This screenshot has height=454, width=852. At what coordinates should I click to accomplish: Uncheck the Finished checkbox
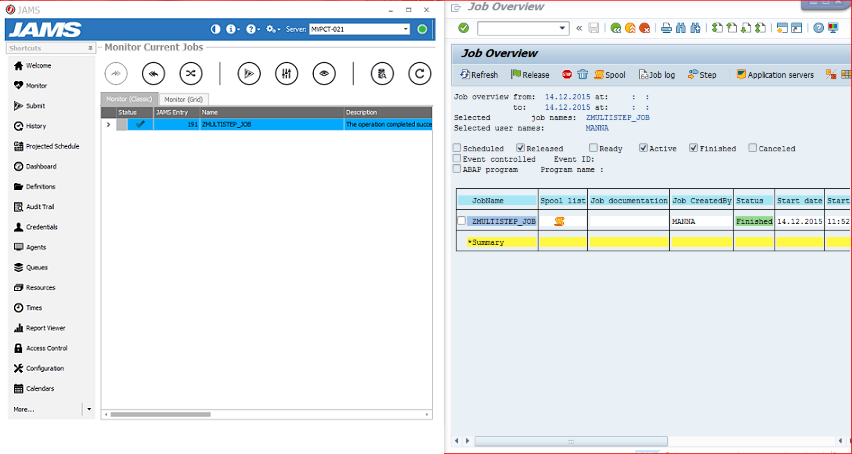(694, 148)
